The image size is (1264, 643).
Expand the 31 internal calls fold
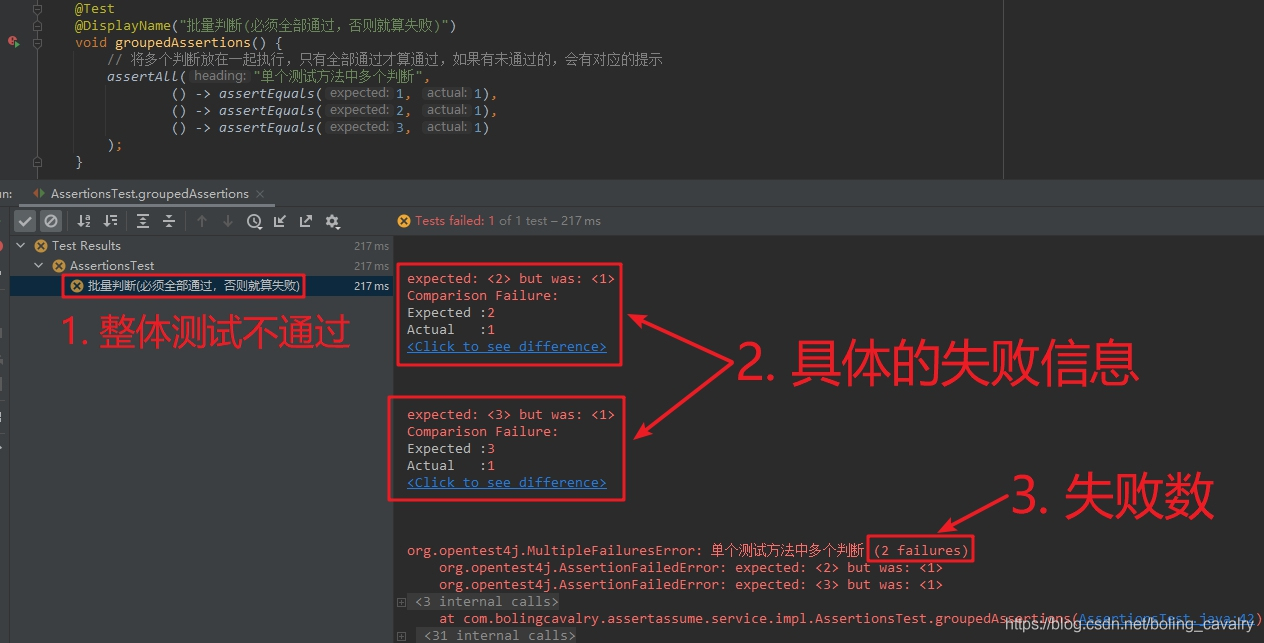click(498, 635)
